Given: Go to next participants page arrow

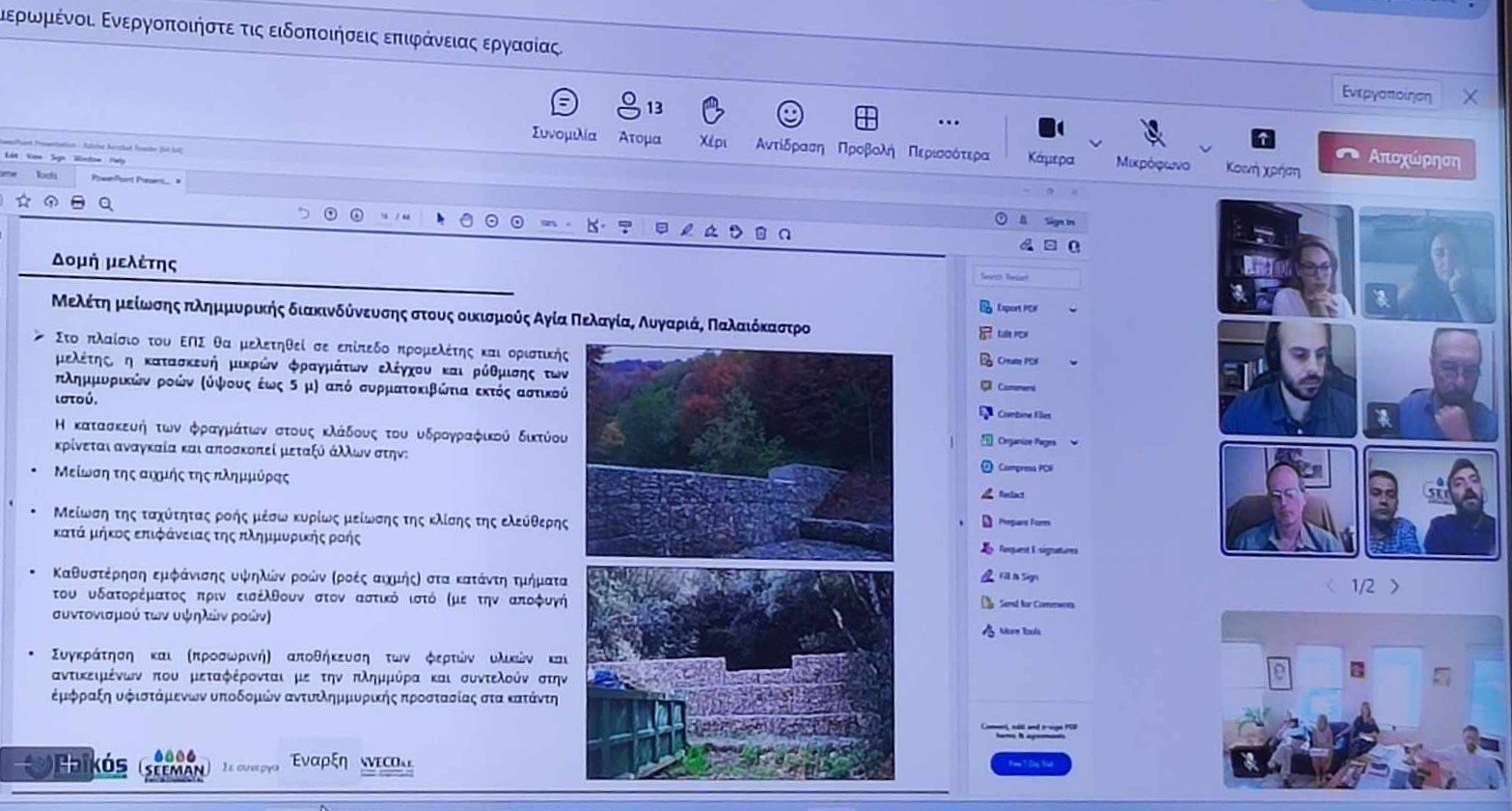Looking at the screenshot, I should click(1394, 586).
